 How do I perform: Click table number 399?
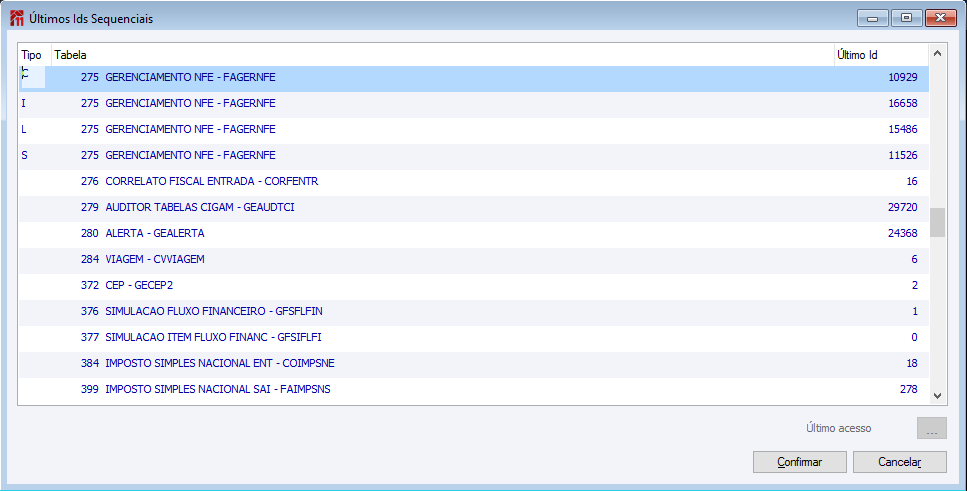click(x=89, y=389)
